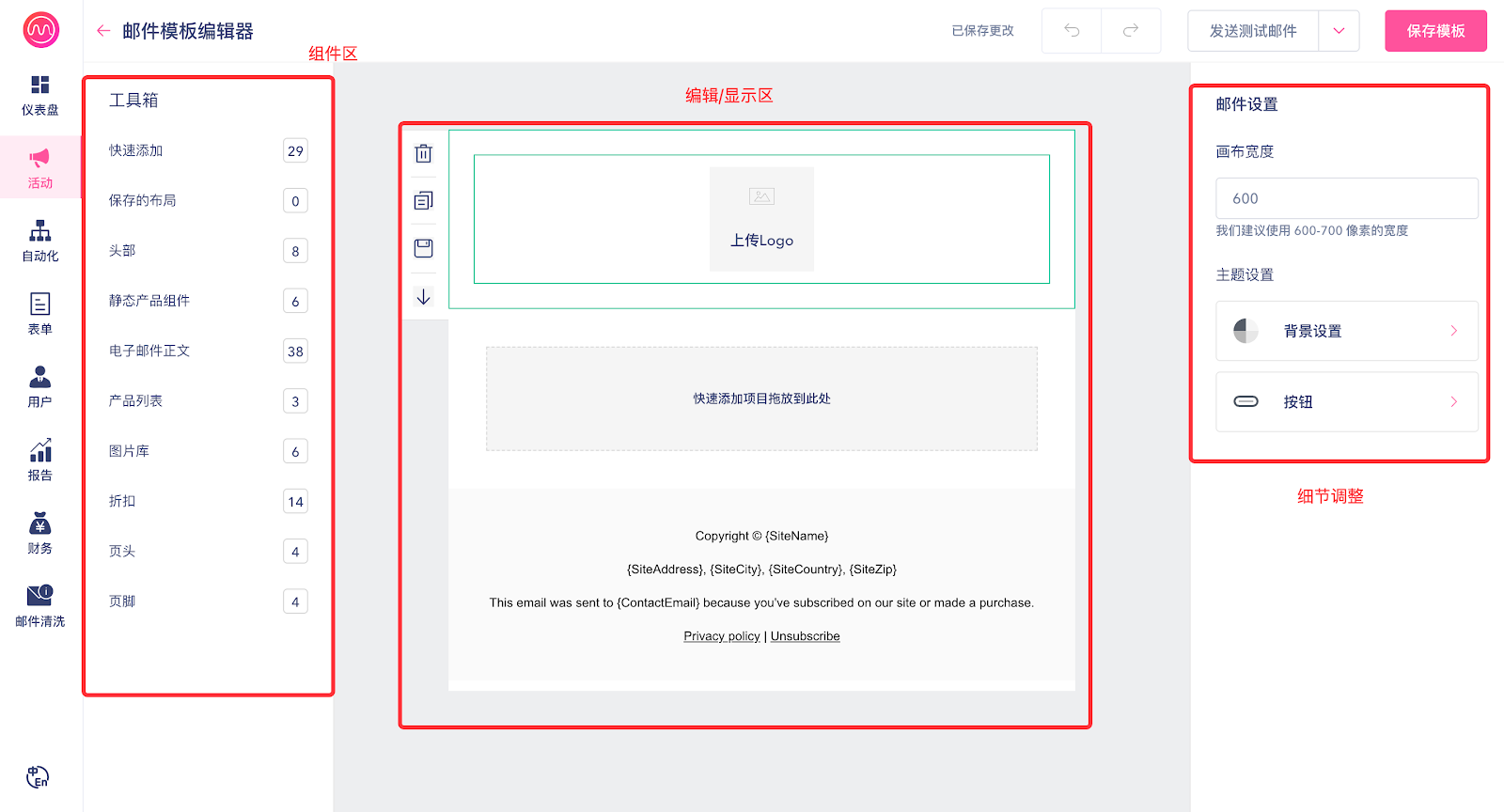The image size is (1504, 812).
Task: Go back using the pink left arrow
Action: click(103, 31)
